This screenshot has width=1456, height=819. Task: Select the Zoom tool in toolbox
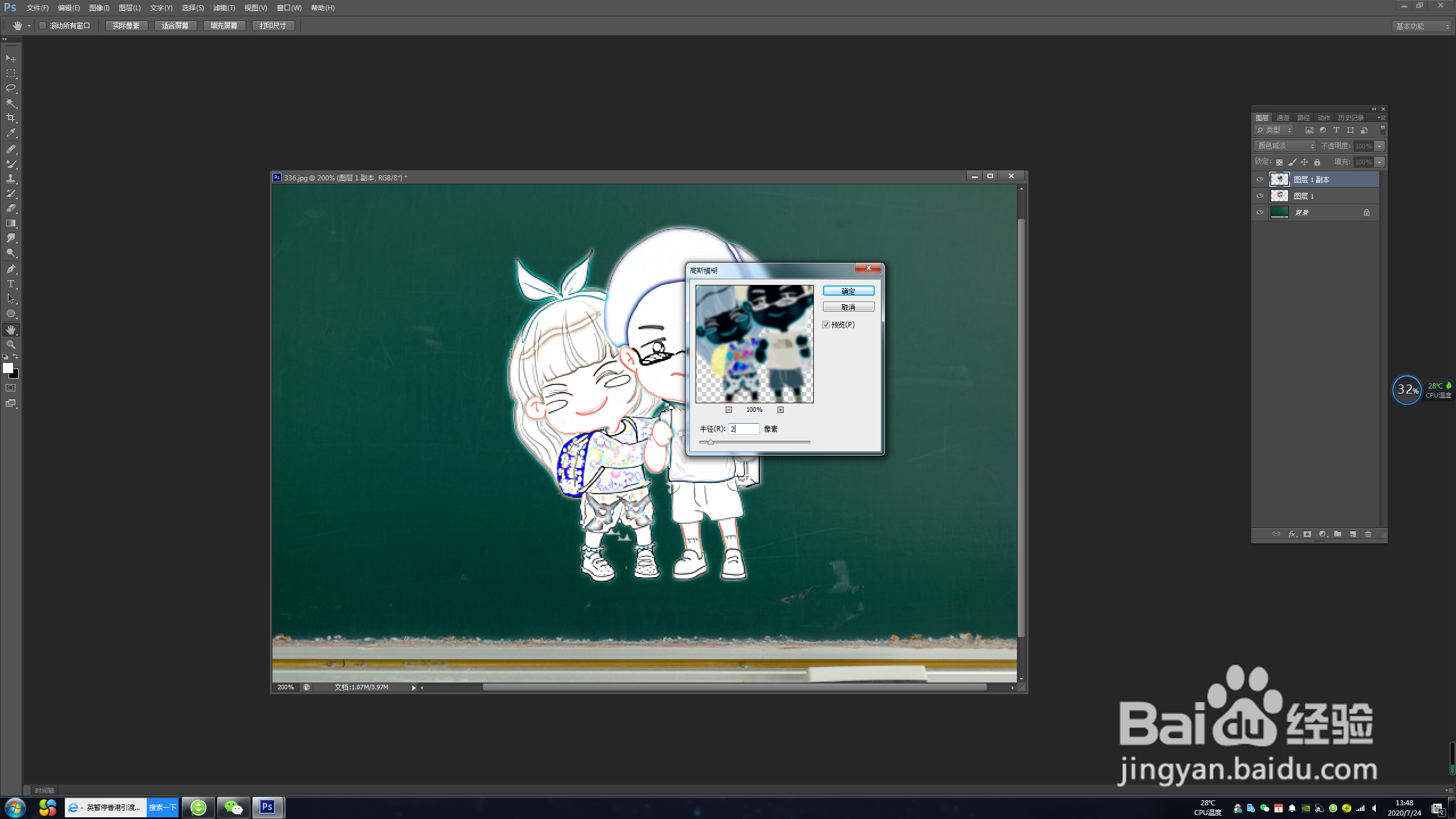tap(11, 345)
